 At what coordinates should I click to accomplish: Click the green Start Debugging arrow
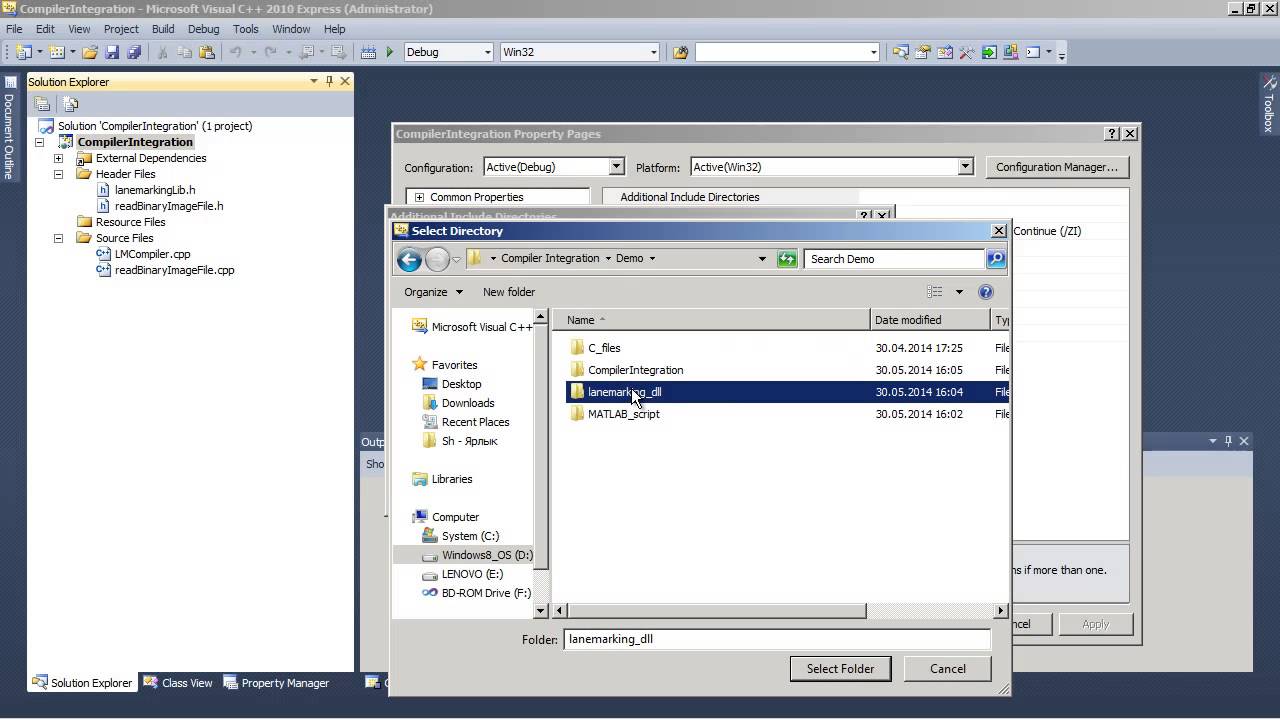[x=390, y=52]
